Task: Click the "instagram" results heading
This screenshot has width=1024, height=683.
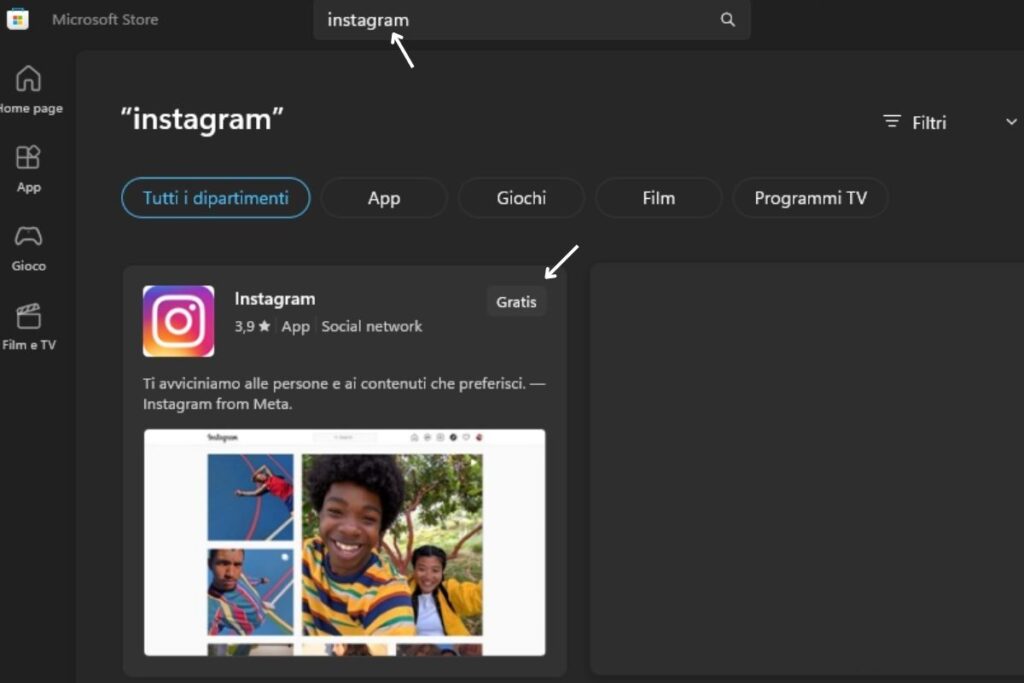Action: pos(202,119)
